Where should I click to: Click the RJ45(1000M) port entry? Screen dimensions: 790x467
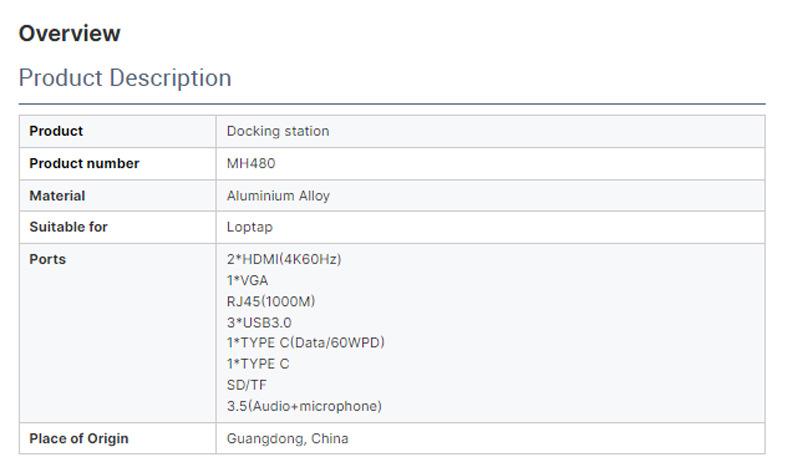pos(272,301)
